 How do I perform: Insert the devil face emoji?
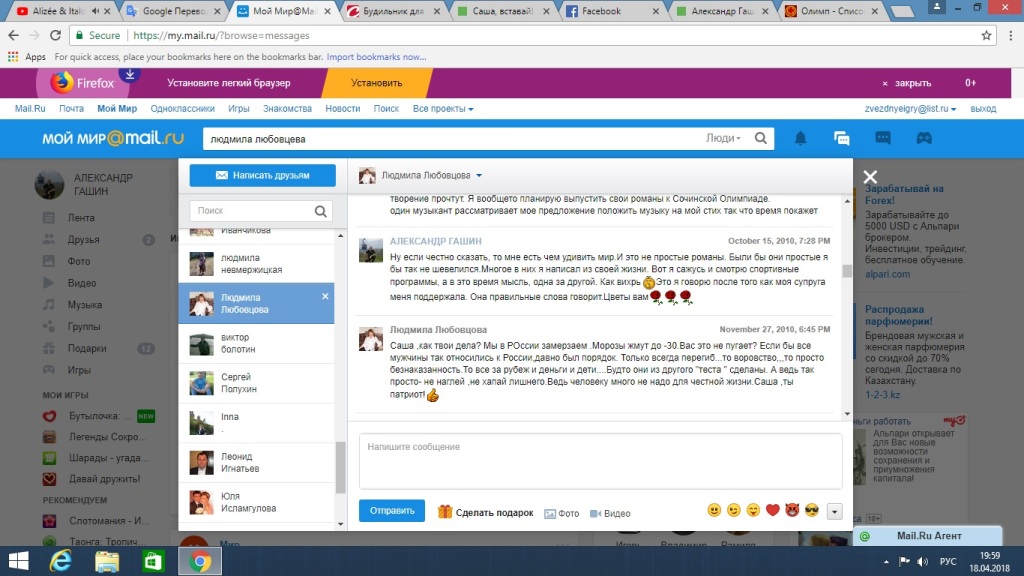pos(792,510)
